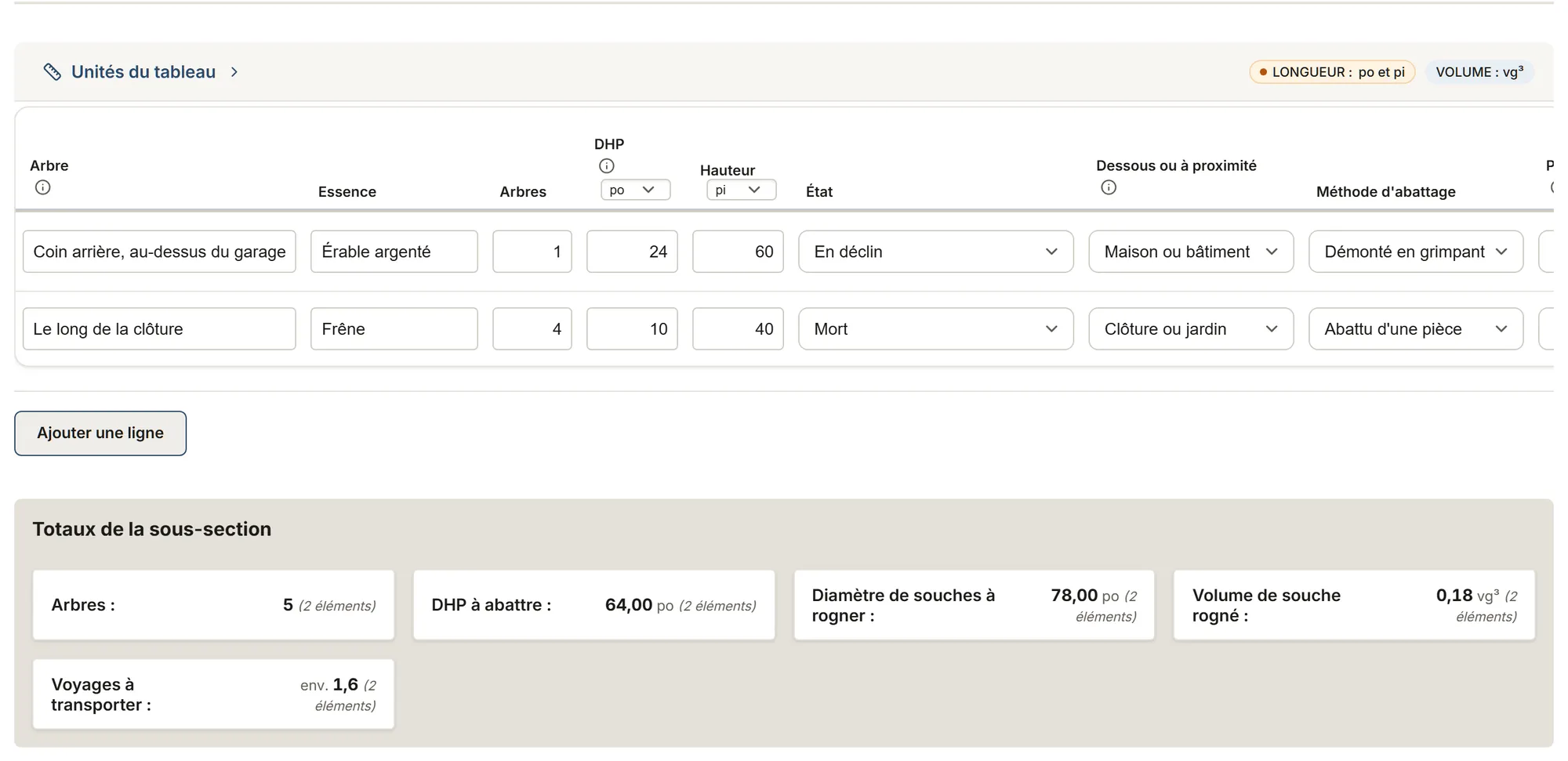Click the ruler icon beside Unités du tableau
Image resolution: width=1568 pixels, height=761 pixels.
tap(52, 72)
